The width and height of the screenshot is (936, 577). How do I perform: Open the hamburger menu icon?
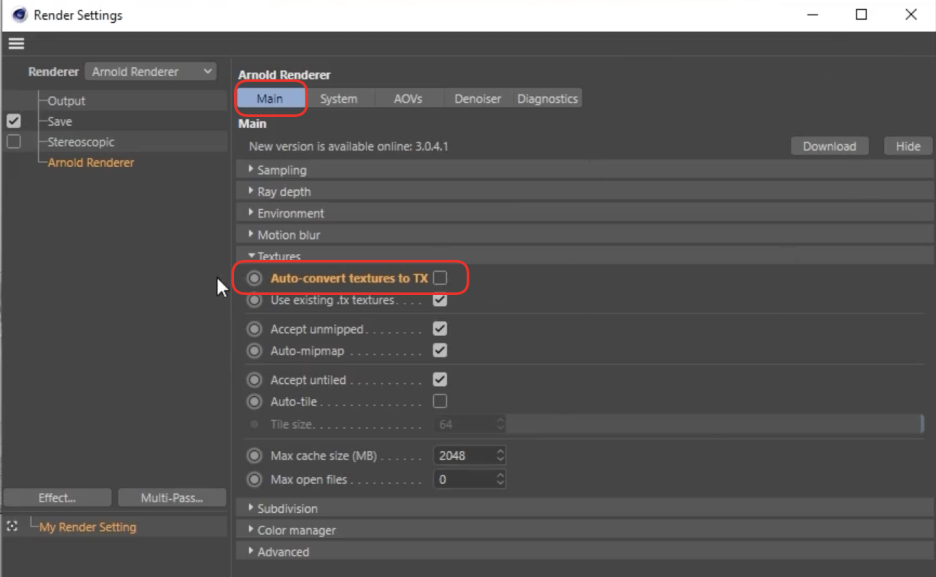point(16,44)
